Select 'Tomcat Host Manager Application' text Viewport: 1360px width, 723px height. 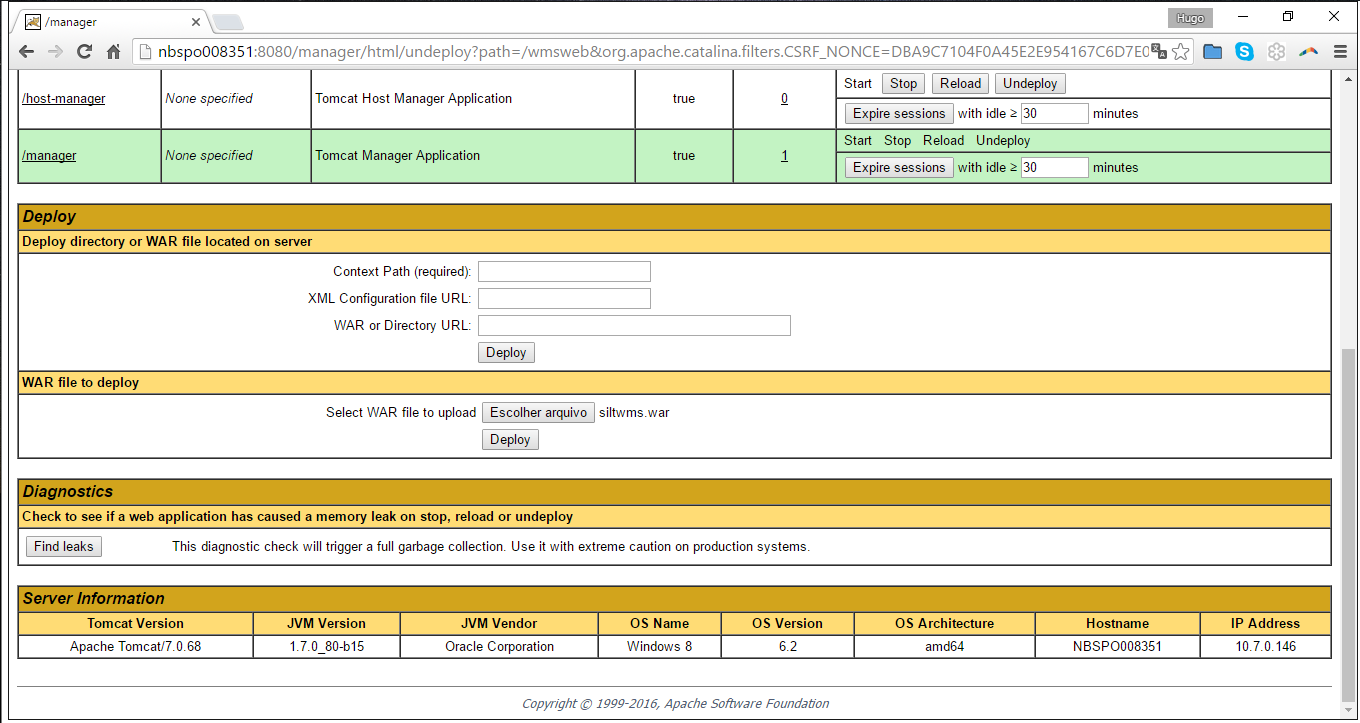coord(414,99)
